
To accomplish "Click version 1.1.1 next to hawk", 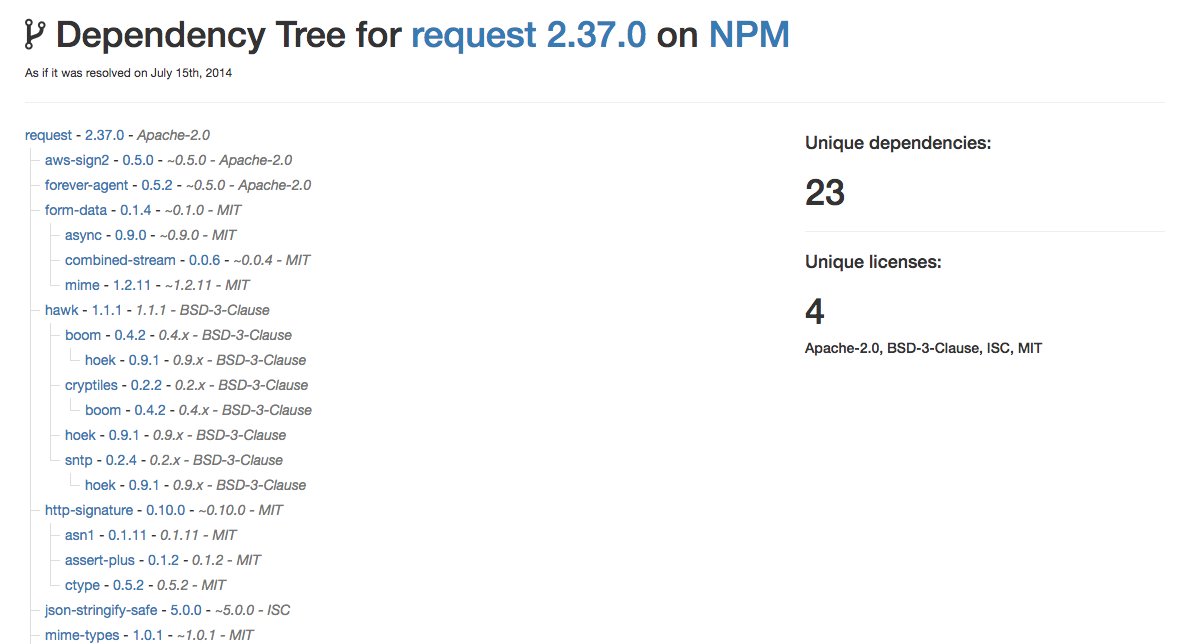I will 107,310.
